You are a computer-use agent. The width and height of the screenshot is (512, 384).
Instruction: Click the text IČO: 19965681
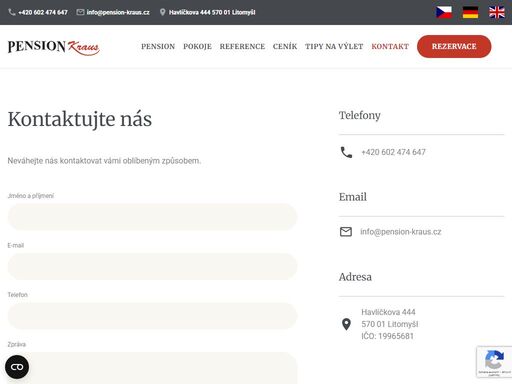point(387,336)
